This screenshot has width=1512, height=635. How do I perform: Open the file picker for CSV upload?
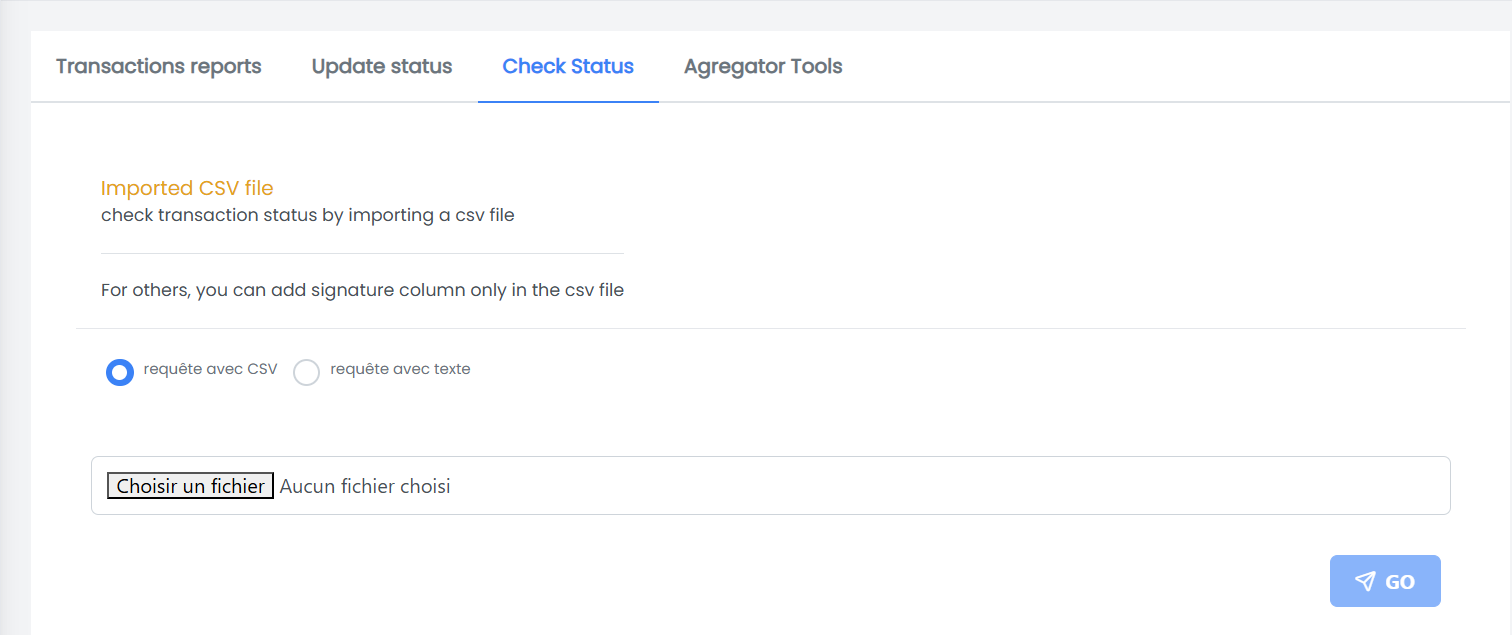189,485
